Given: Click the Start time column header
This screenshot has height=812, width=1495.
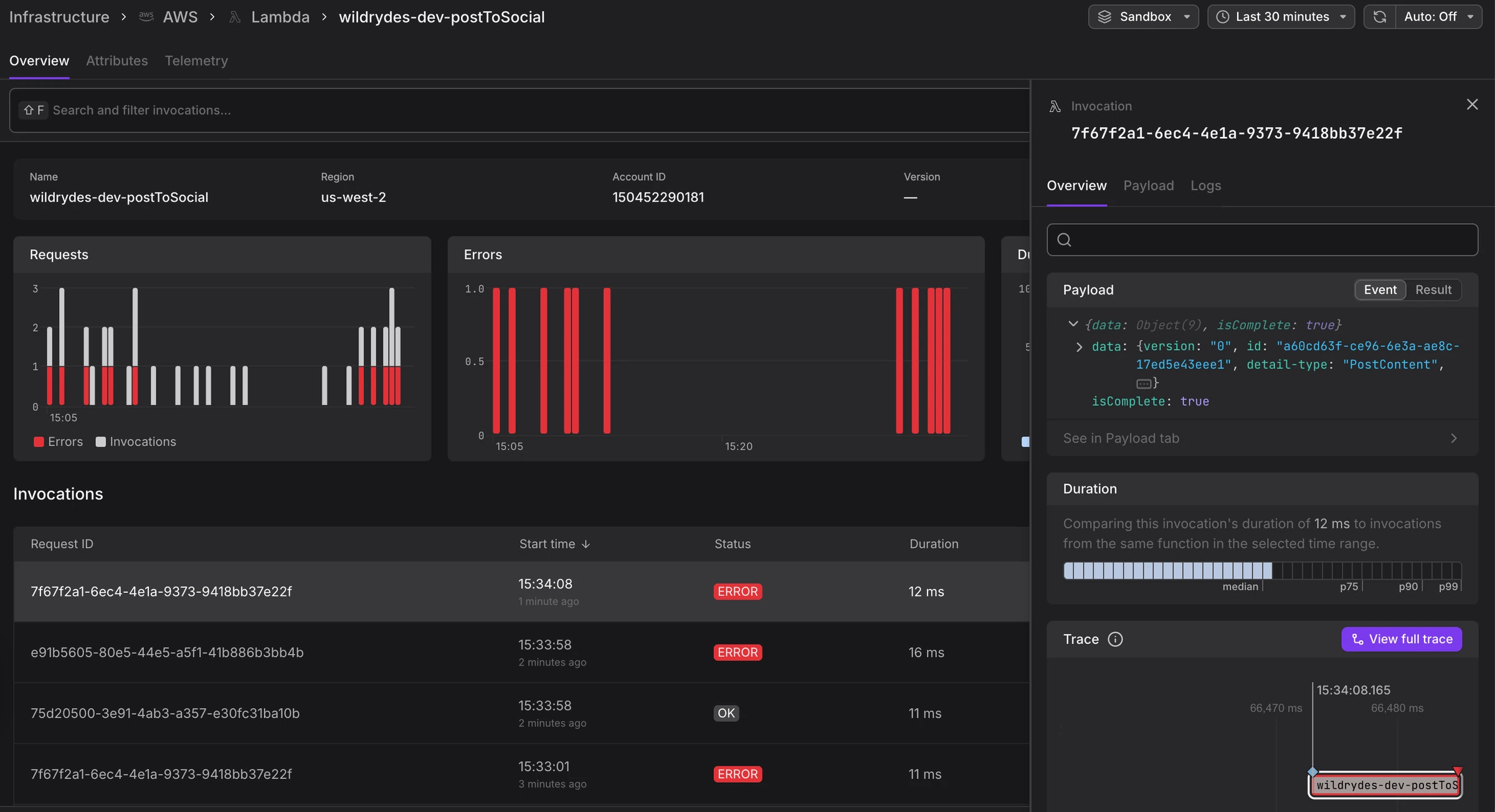Looking at the screenshot, I should (554, 544).
